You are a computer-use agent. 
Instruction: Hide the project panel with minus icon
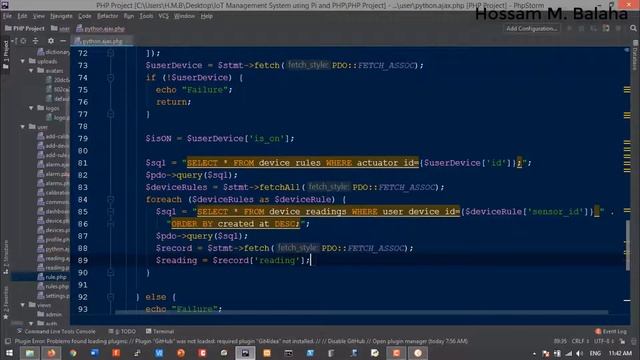pyautogui.click(x=63, y=41)
